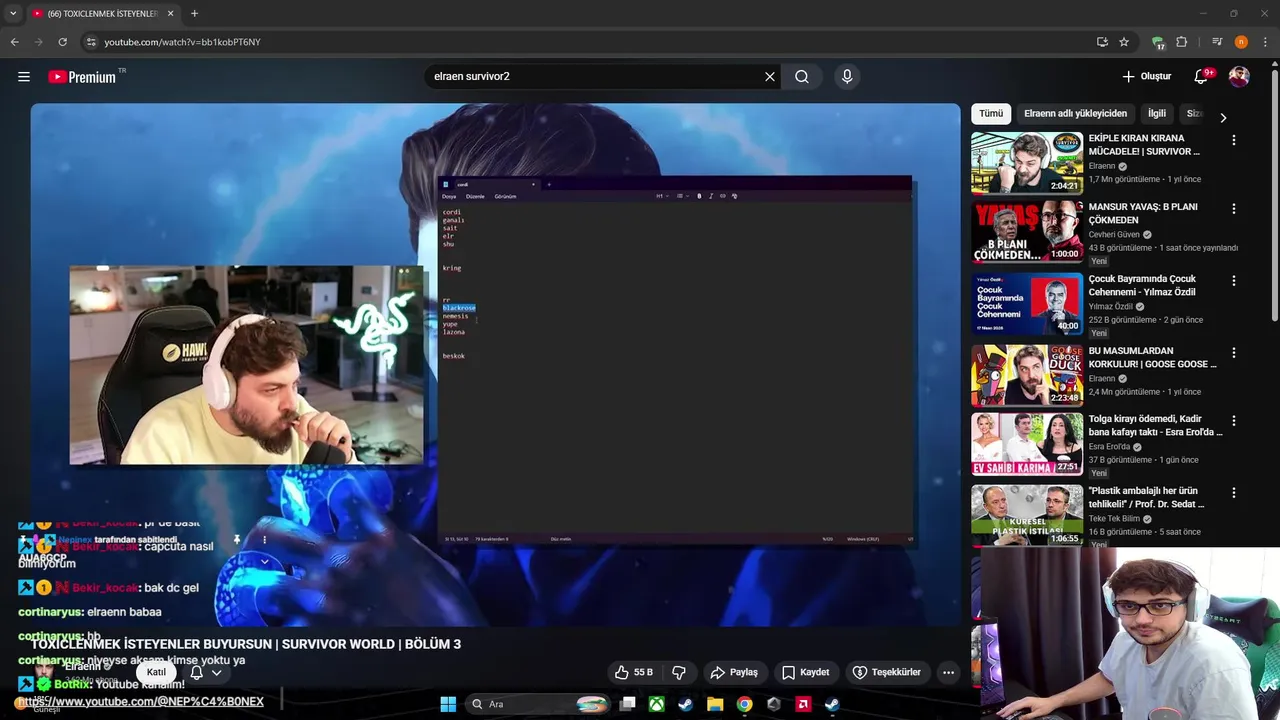Clear the search box with the X

coord(770,76)
